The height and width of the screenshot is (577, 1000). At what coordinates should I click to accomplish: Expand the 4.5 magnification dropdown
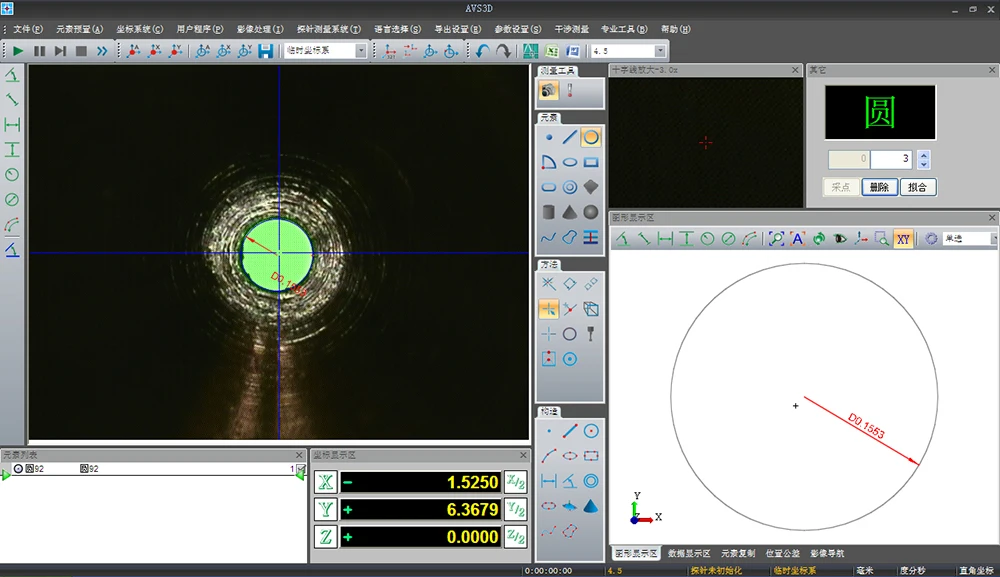[660, 51]
